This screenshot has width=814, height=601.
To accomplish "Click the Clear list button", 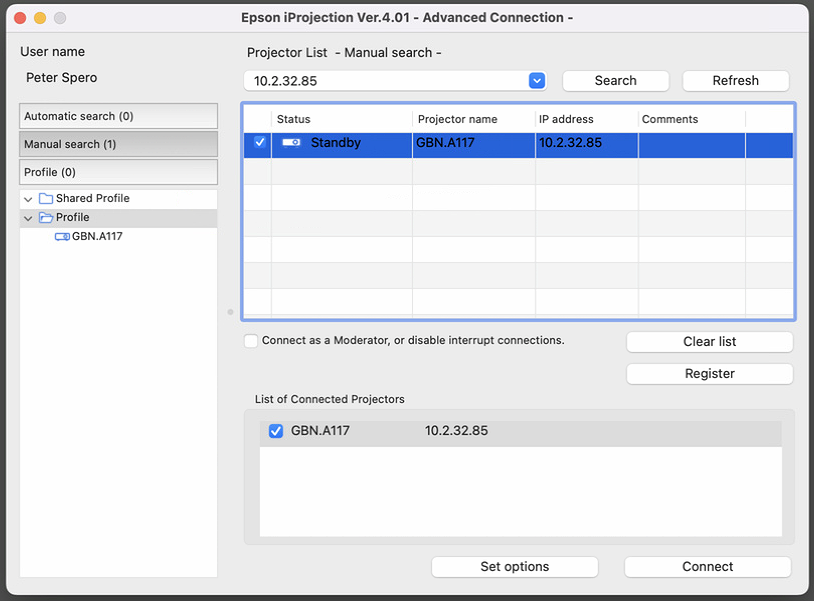I will 710,342.
